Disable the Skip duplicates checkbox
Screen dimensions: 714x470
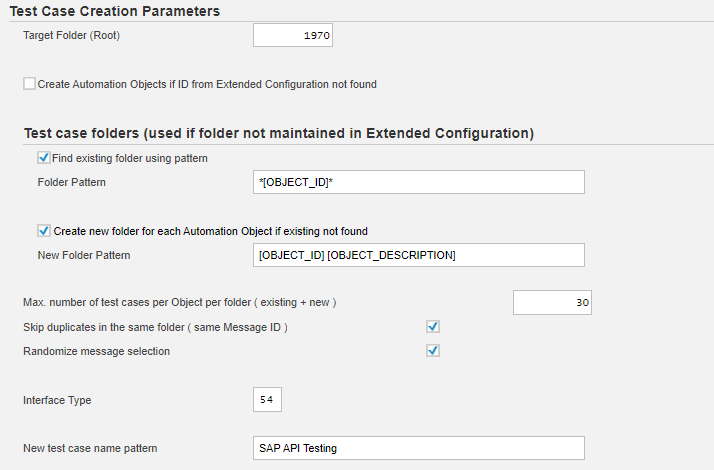pos(433,327)
